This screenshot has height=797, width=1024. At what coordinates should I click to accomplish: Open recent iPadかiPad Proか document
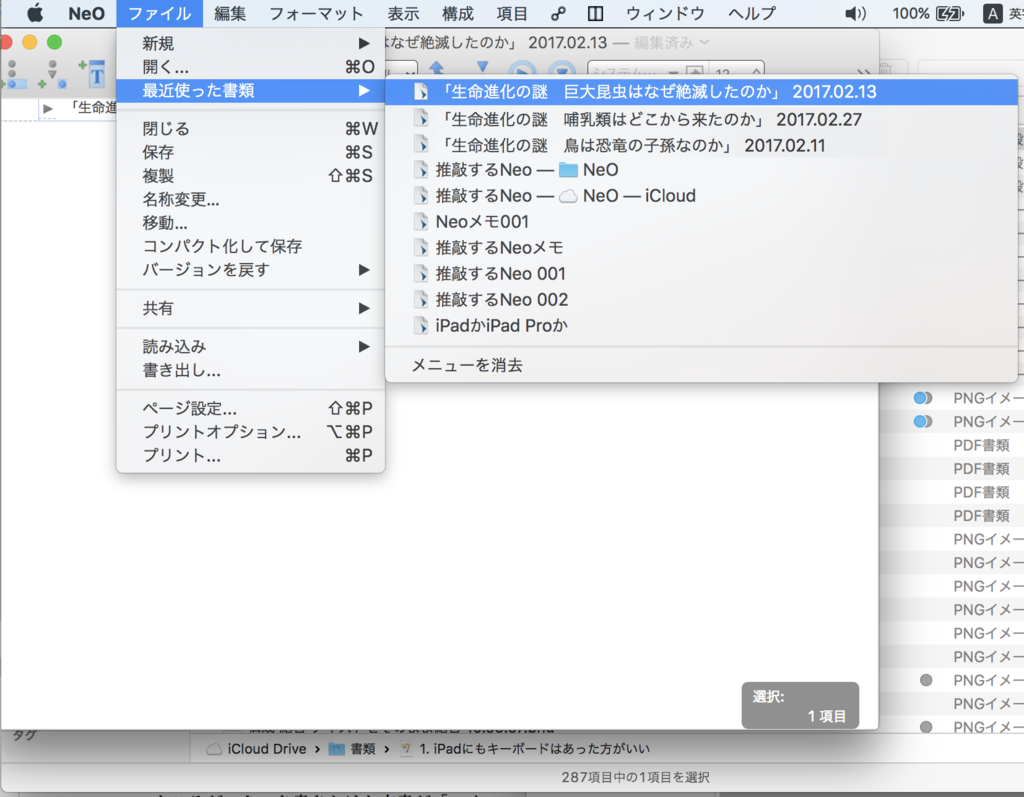click(x=701, y=325)
